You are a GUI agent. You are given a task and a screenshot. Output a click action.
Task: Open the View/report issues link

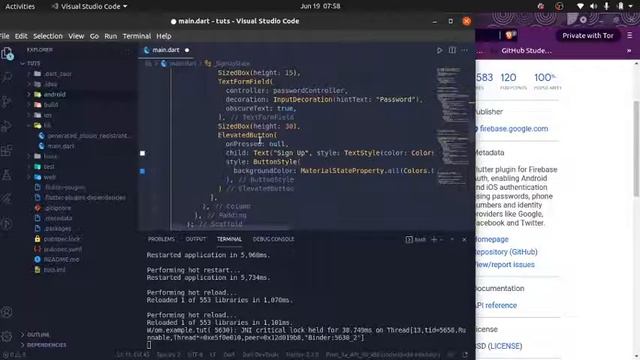(505, 264)
